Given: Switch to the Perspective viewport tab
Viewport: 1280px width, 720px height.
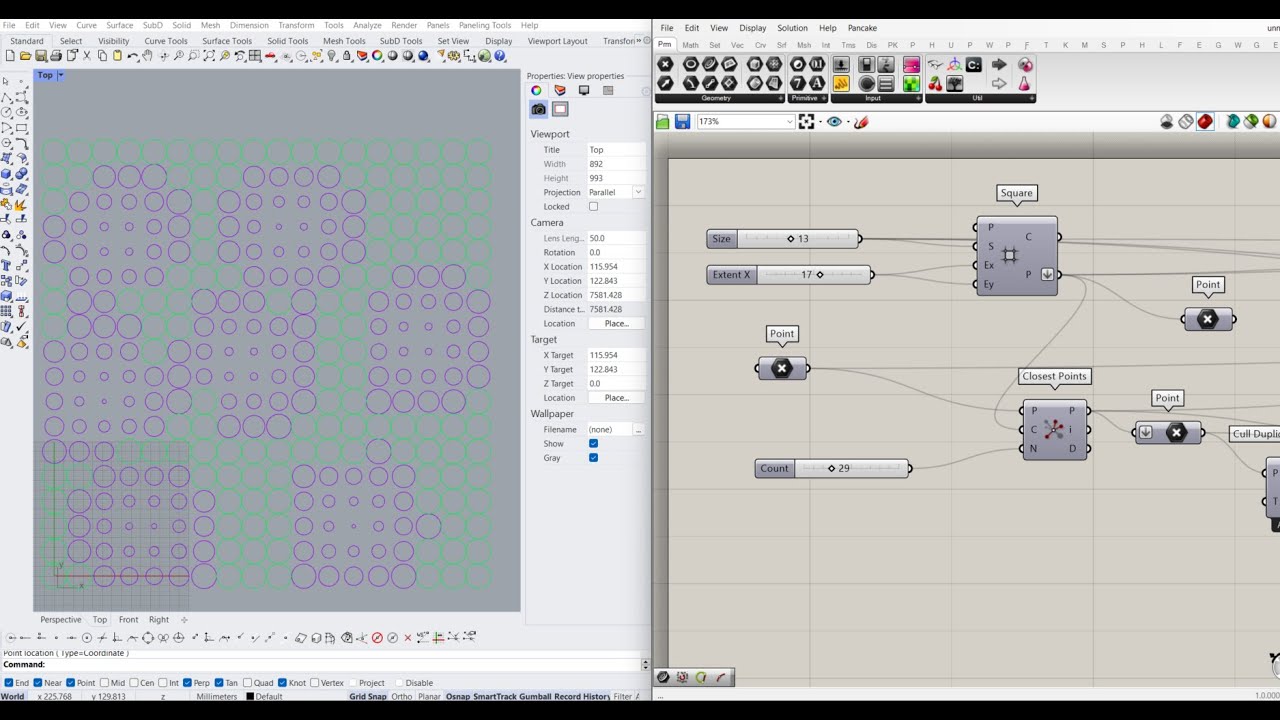Looking at the screenshot, I should pyautogui.click(x=61, y=620).
